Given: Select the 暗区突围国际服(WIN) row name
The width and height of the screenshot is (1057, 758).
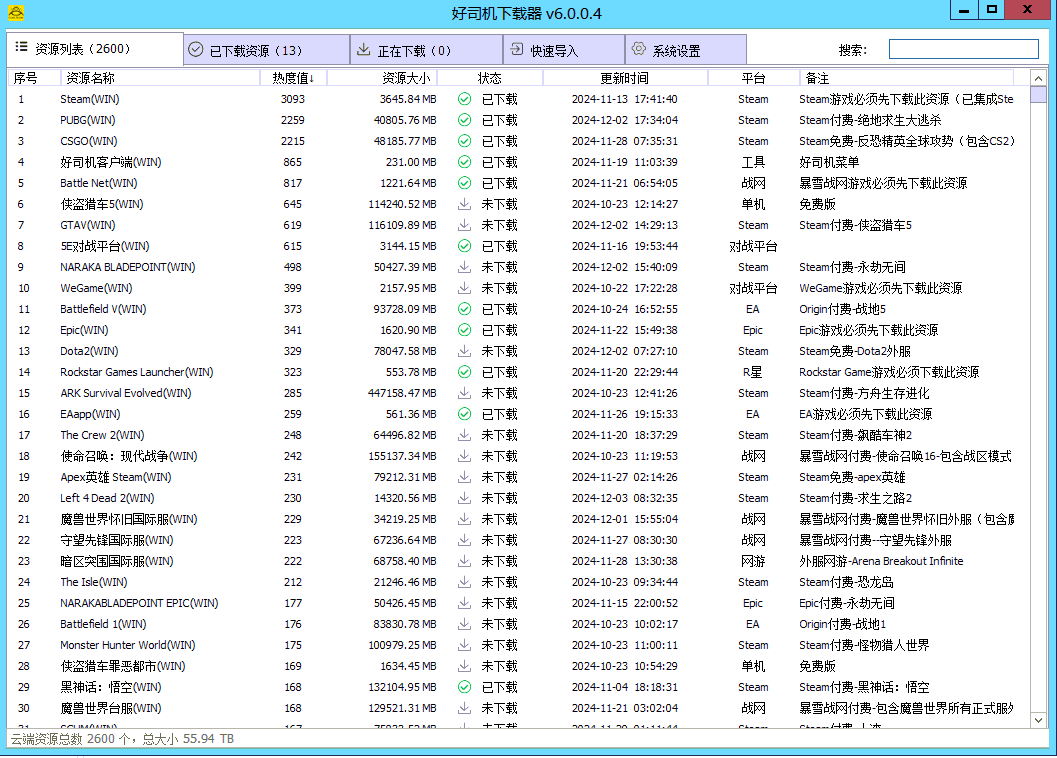Looking at the screenshot, I should click(x=117, y=561).
